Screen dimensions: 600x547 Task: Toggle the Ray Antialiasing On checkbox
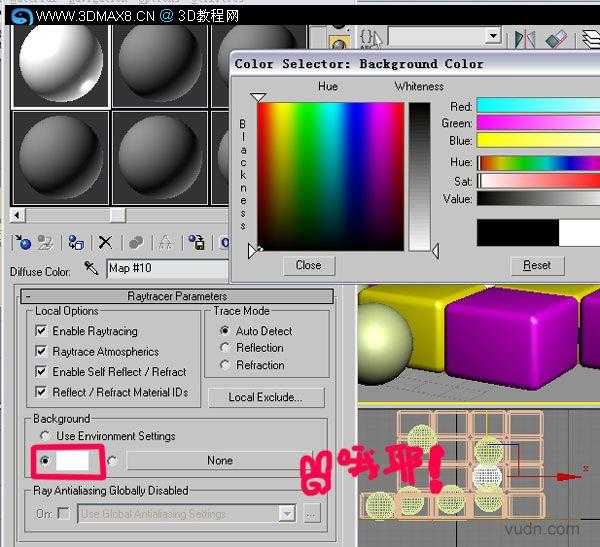click(64, 513)
